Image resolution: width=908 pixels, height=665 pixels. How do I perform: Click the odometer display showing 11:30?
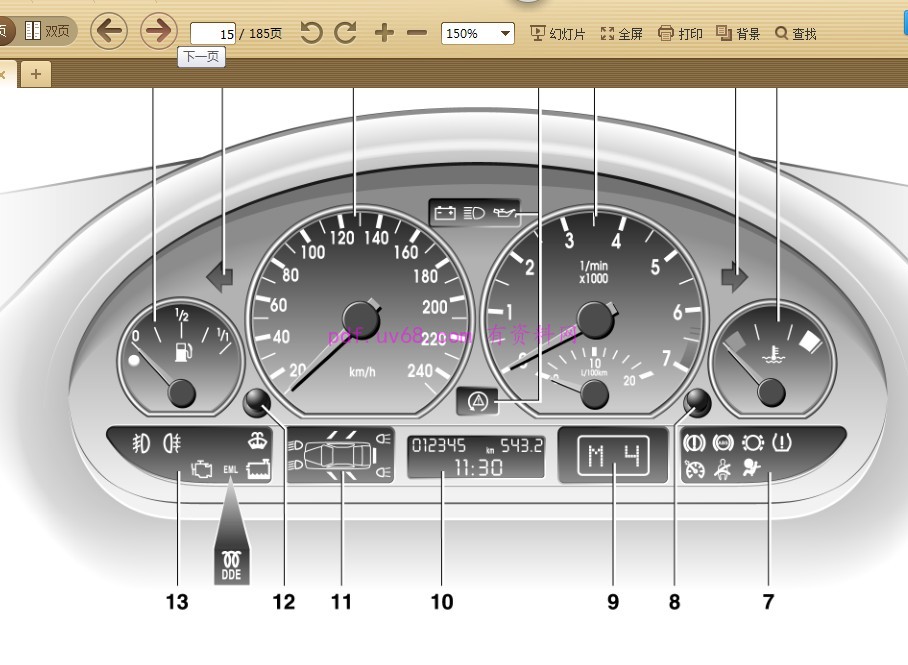[x=476, y=456]
